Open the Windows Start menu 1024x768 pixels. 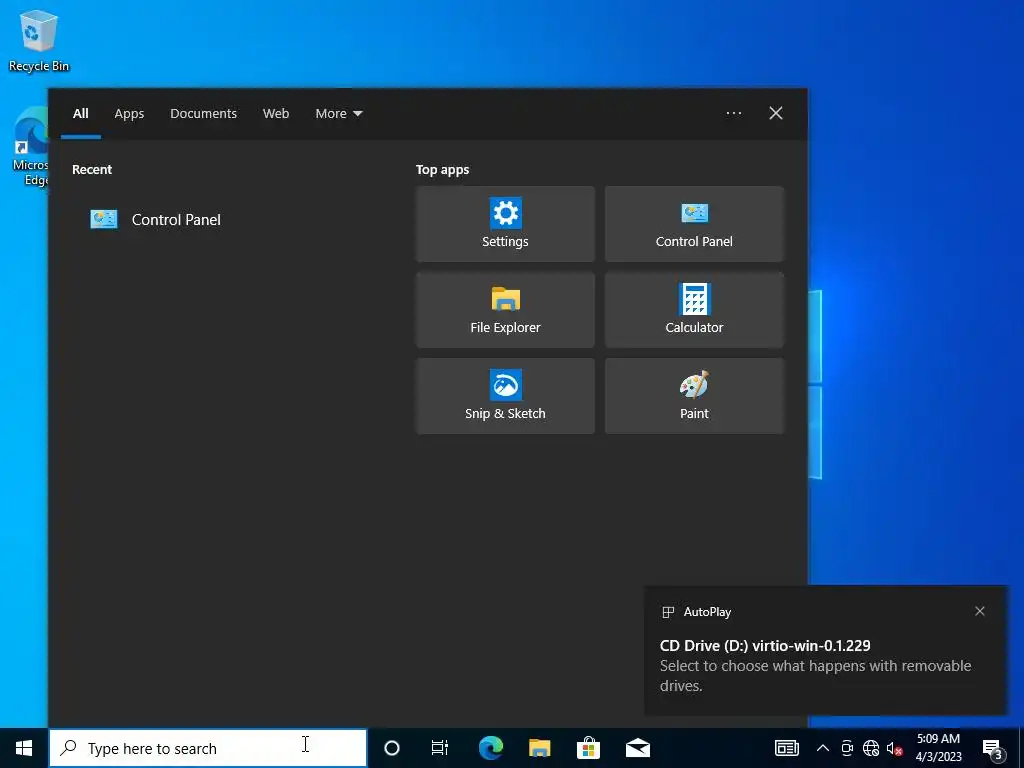tap(24, 748)
